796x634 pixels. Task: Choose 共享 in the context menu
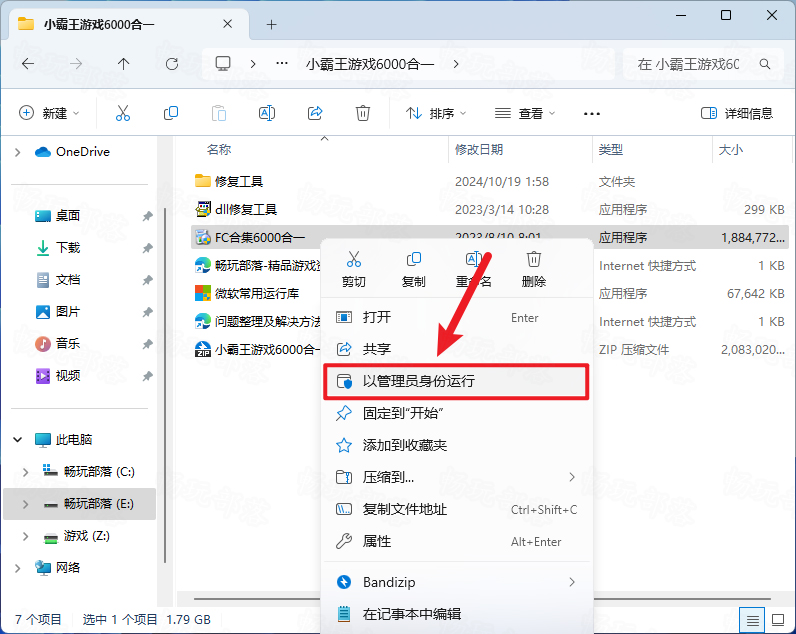(456, 349)
